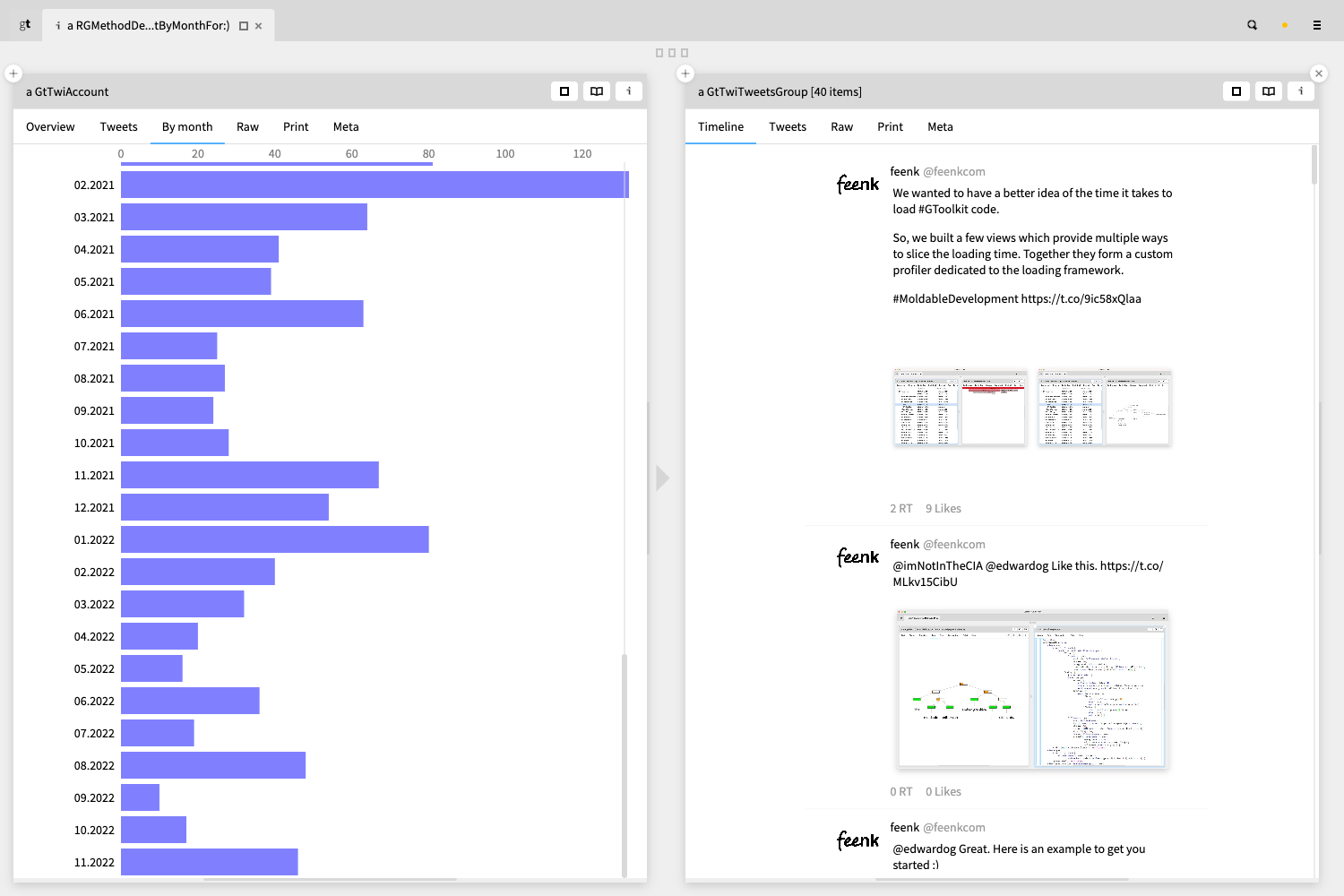Click the 01.2022 bar in the chart
The height and width of the screenshot is (896, 1344).
[274, 539]
